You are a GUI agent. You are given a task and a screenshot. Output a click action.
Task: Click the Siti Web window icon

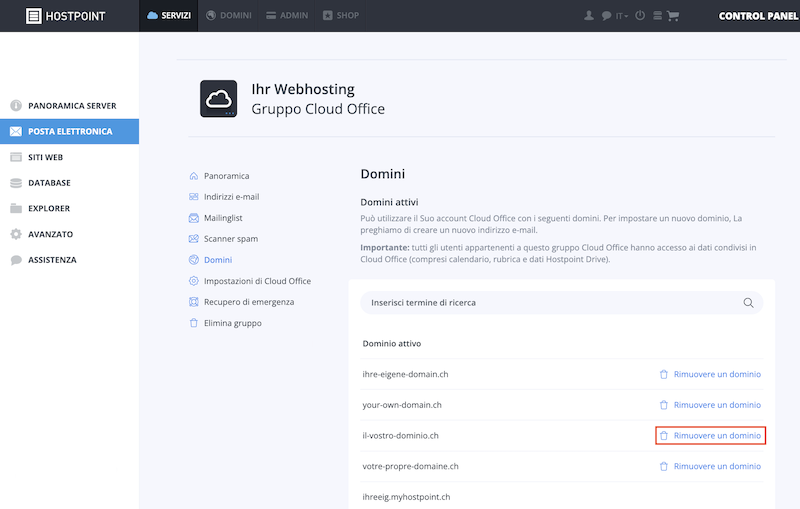click(x=16, y=157)
